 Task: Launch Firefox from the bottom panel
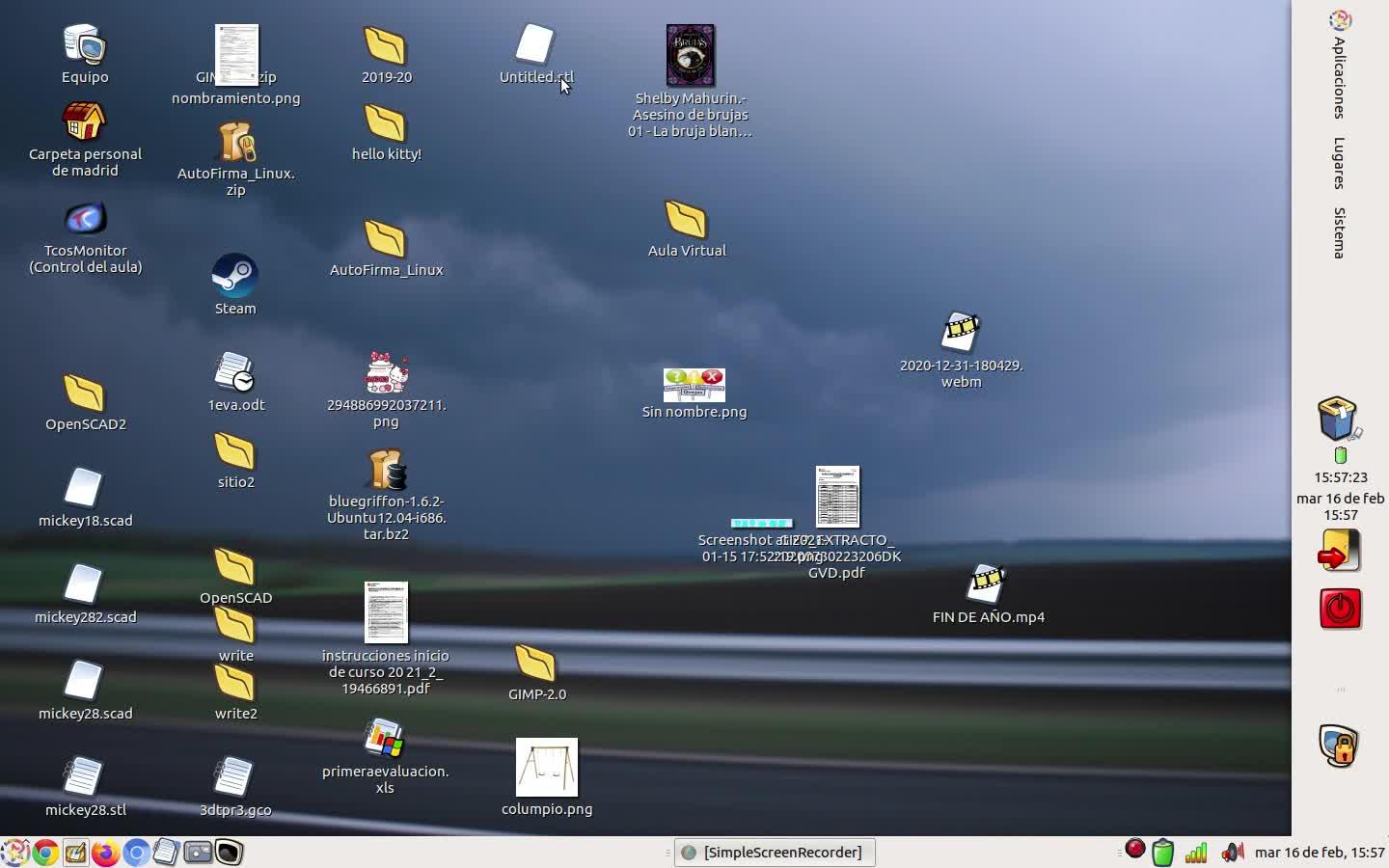click(105, 853)
